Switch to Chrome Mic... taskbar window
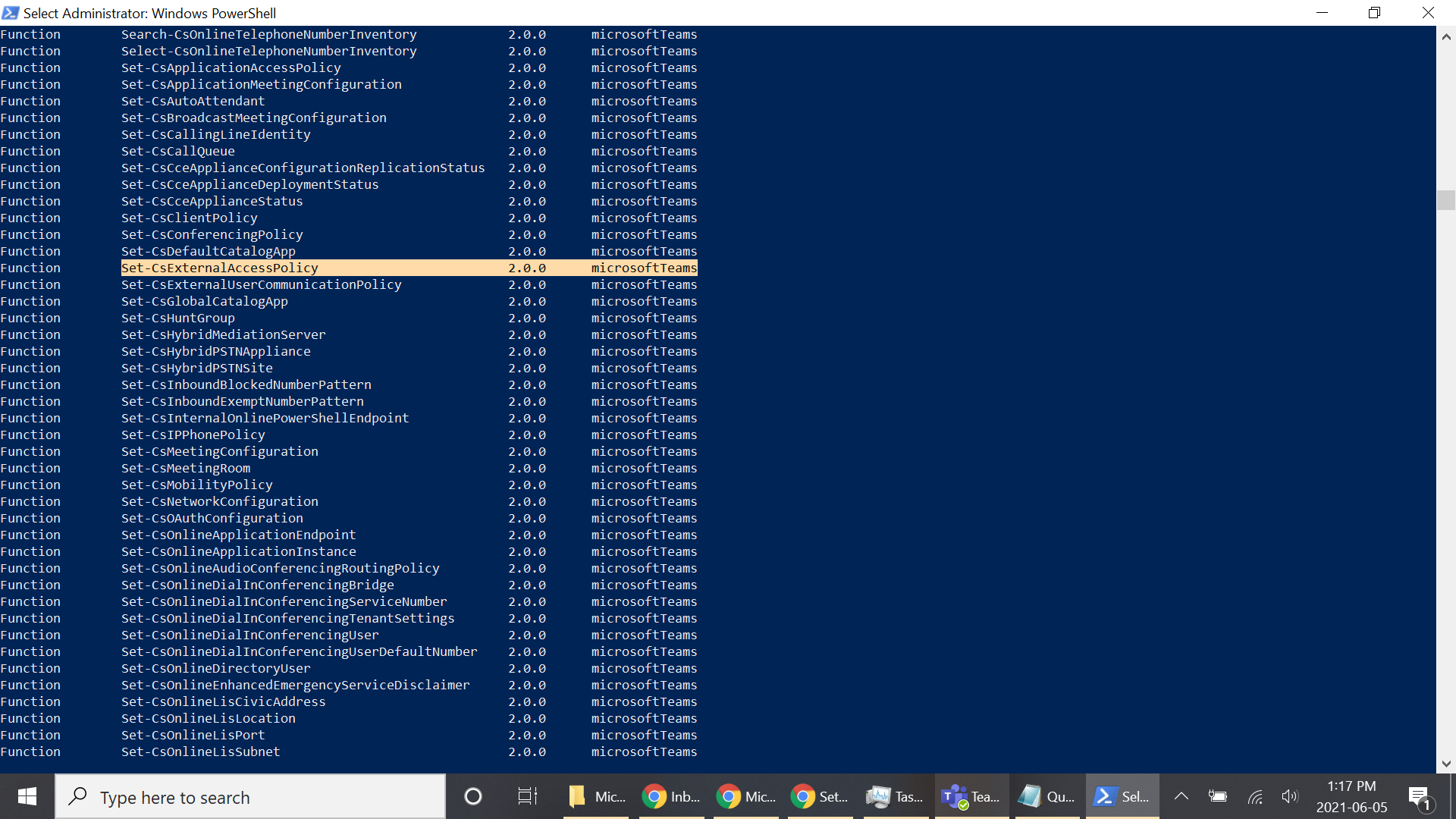The width and height of the screenshot is (1456, 819). coord(746,796)
